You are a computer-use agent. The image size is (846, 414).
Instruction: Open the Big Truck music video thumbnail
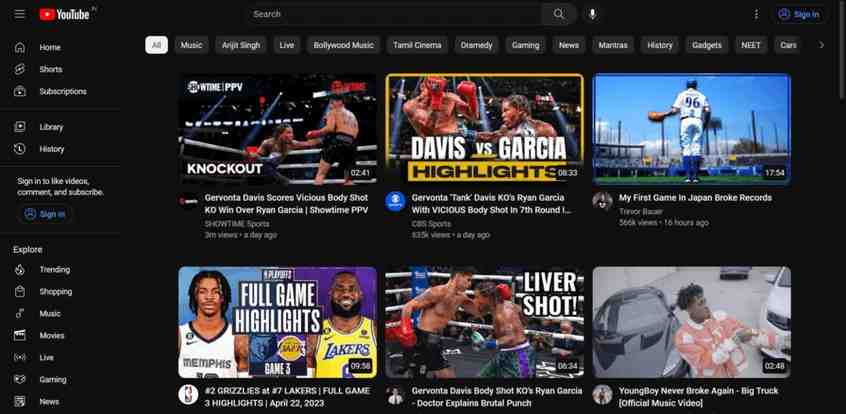tap(692, 322)
